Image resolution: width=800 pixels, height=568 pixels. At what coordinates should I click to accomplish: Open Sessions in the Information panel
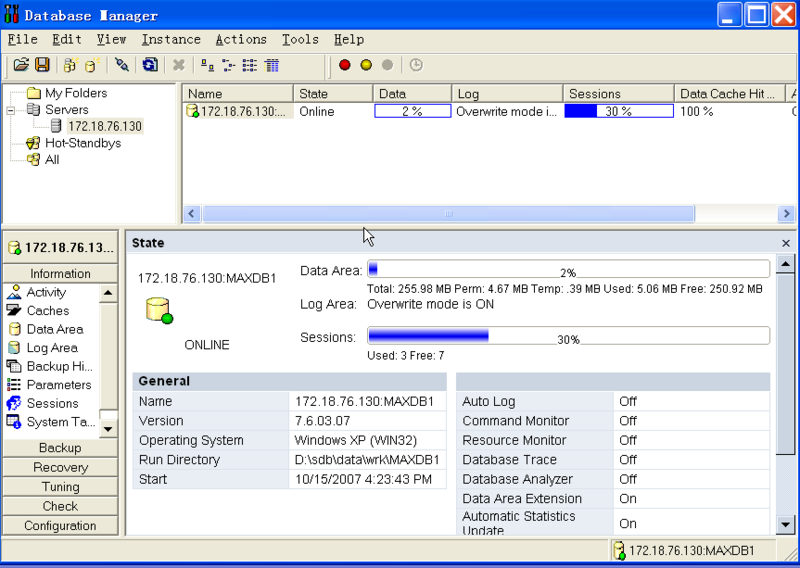52,403
